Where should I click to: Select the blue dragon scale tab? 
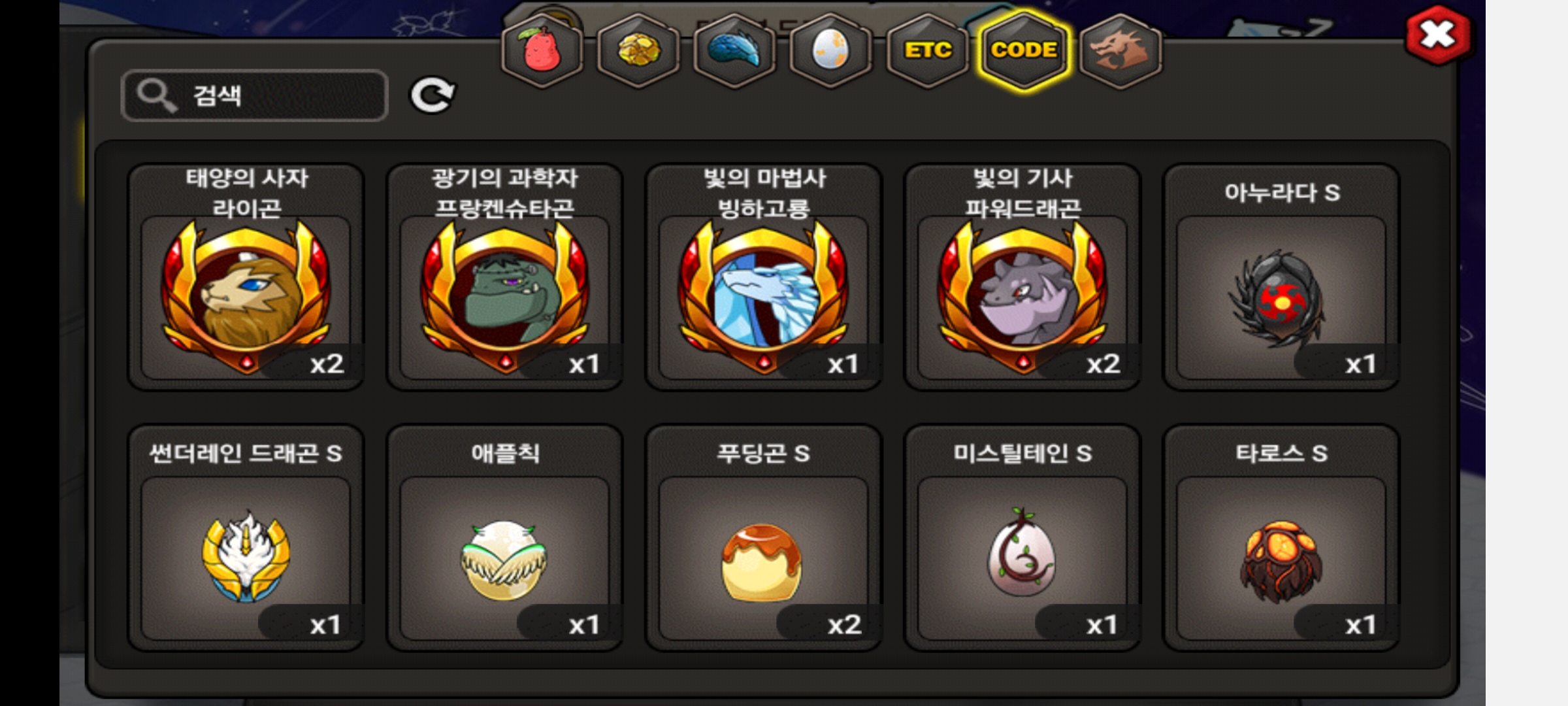[734, 50]
